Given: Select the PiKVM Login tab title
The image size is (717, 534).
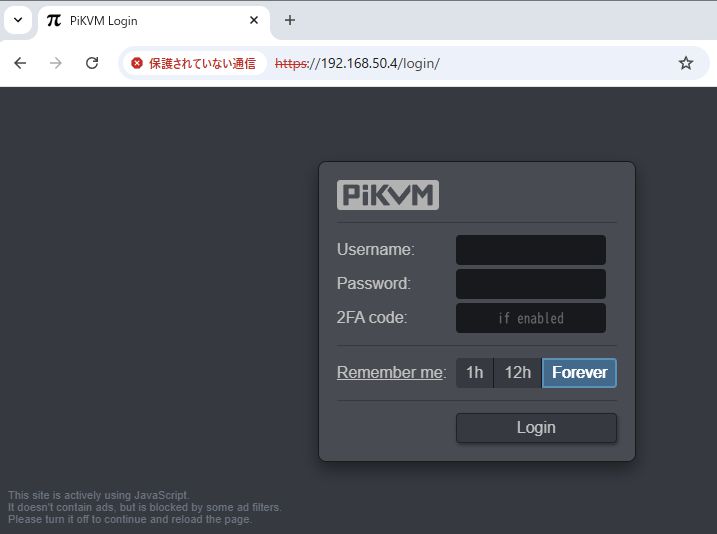Looking at the screenshot, I should coord(104,21).
